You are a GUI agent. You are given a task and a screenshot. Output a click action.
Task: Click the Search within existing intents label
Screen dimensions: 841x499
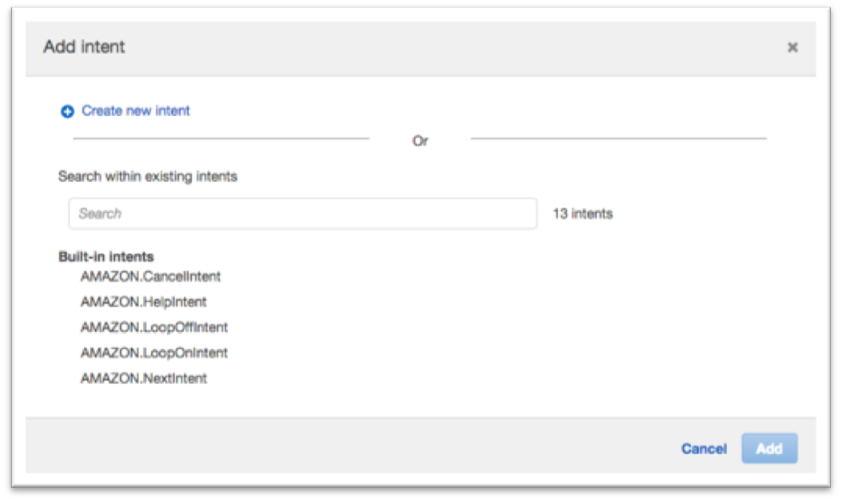pos(148,177)
